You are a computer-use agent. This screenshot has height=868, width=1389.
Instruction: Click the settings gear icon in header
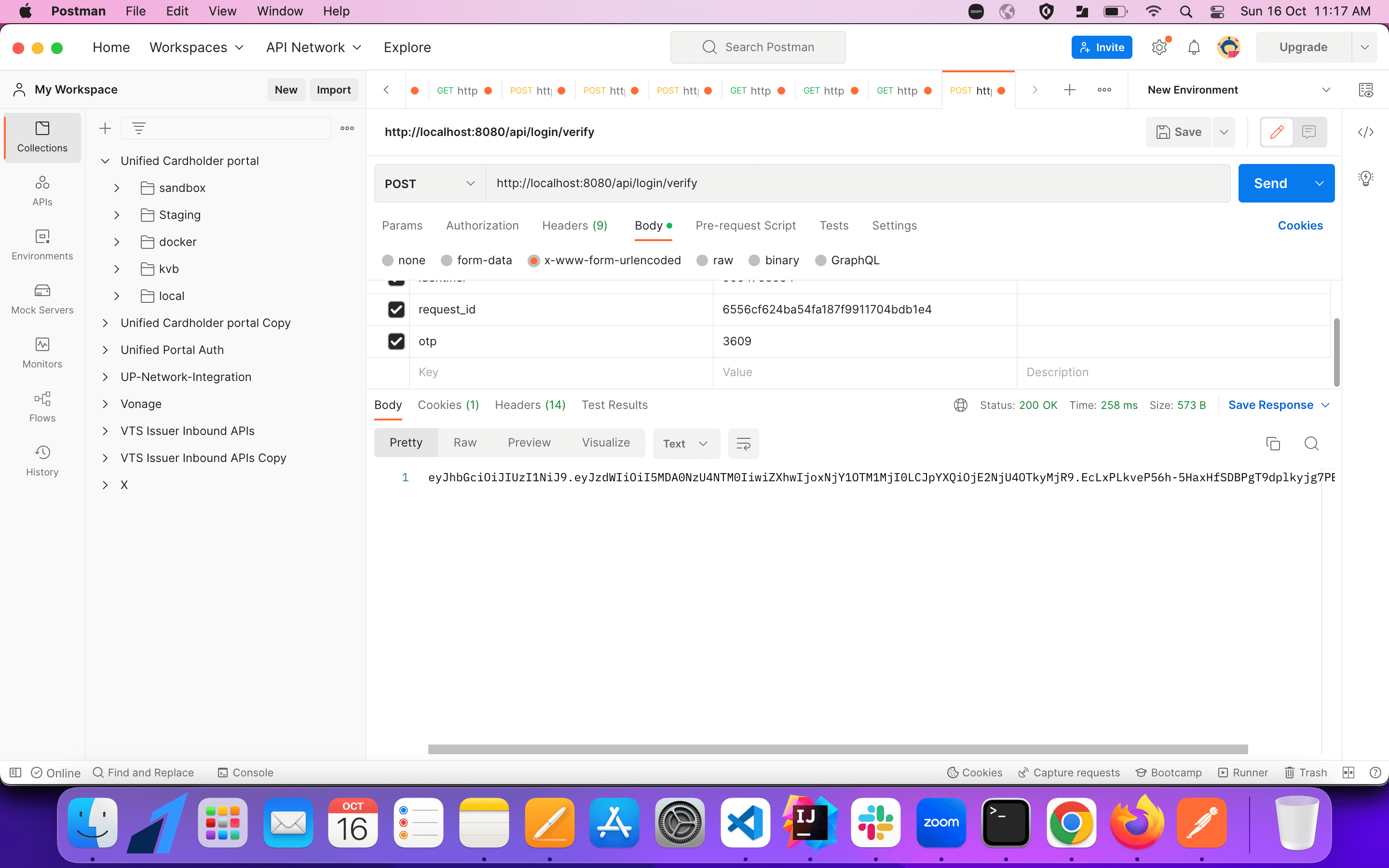(1159, 47)
